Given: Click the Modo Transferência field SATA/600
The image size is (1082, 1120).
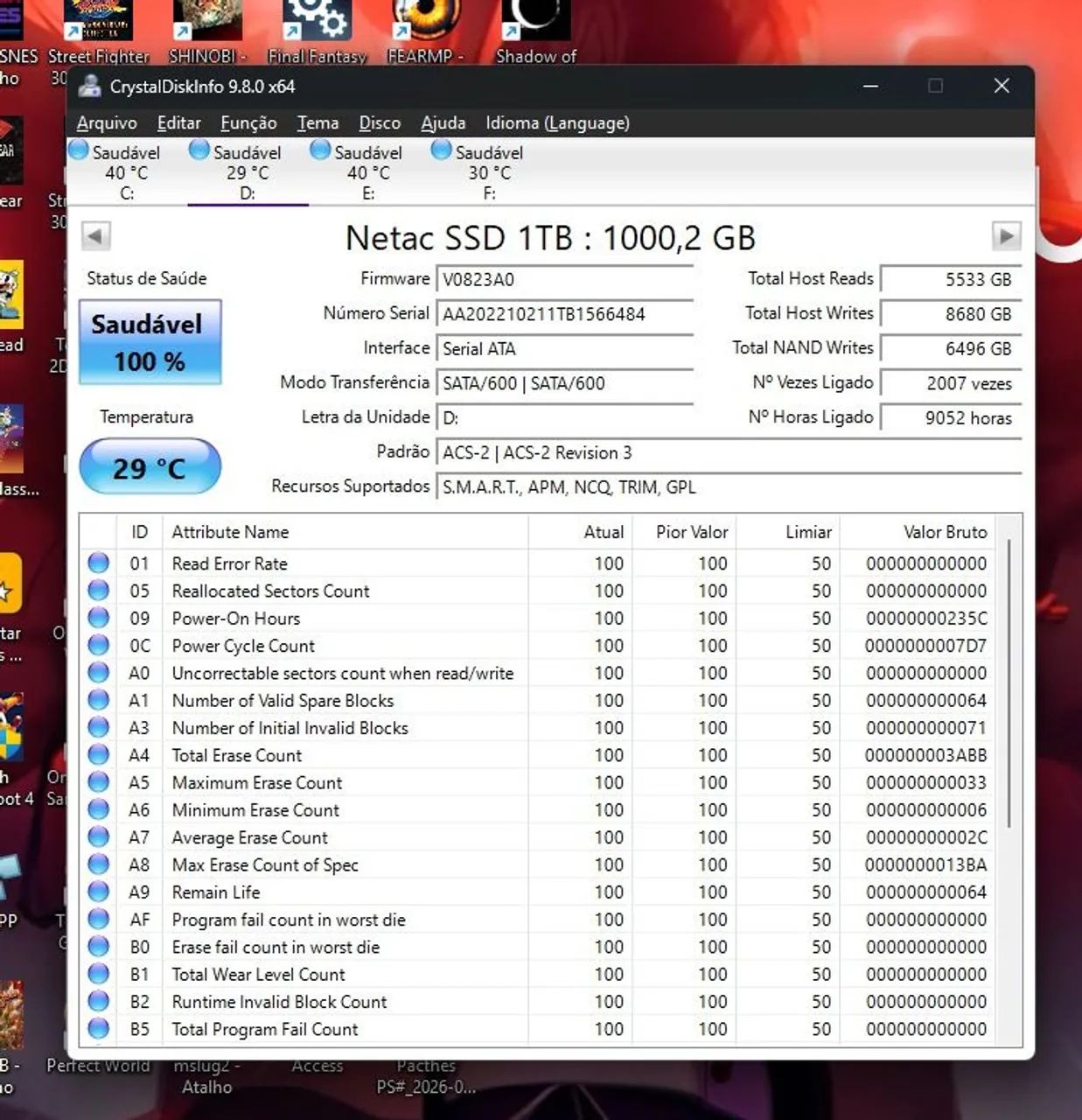Looking at the screenshot, I should [x=565, y=383].
